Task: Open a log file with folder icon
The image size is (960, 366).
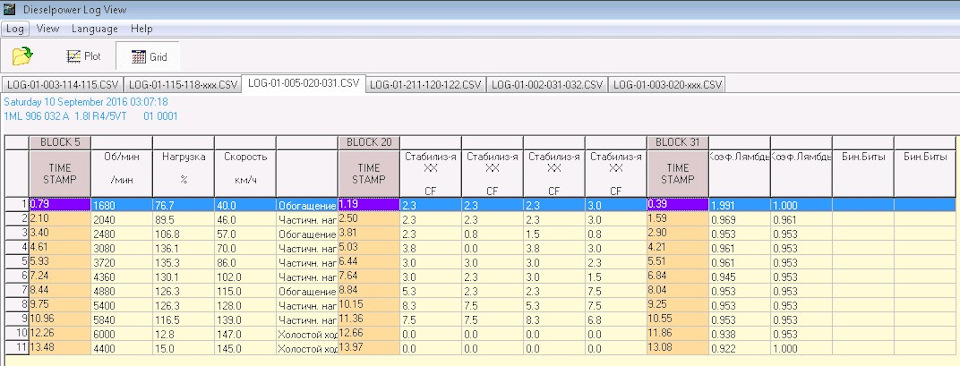Action: point(23,56)
